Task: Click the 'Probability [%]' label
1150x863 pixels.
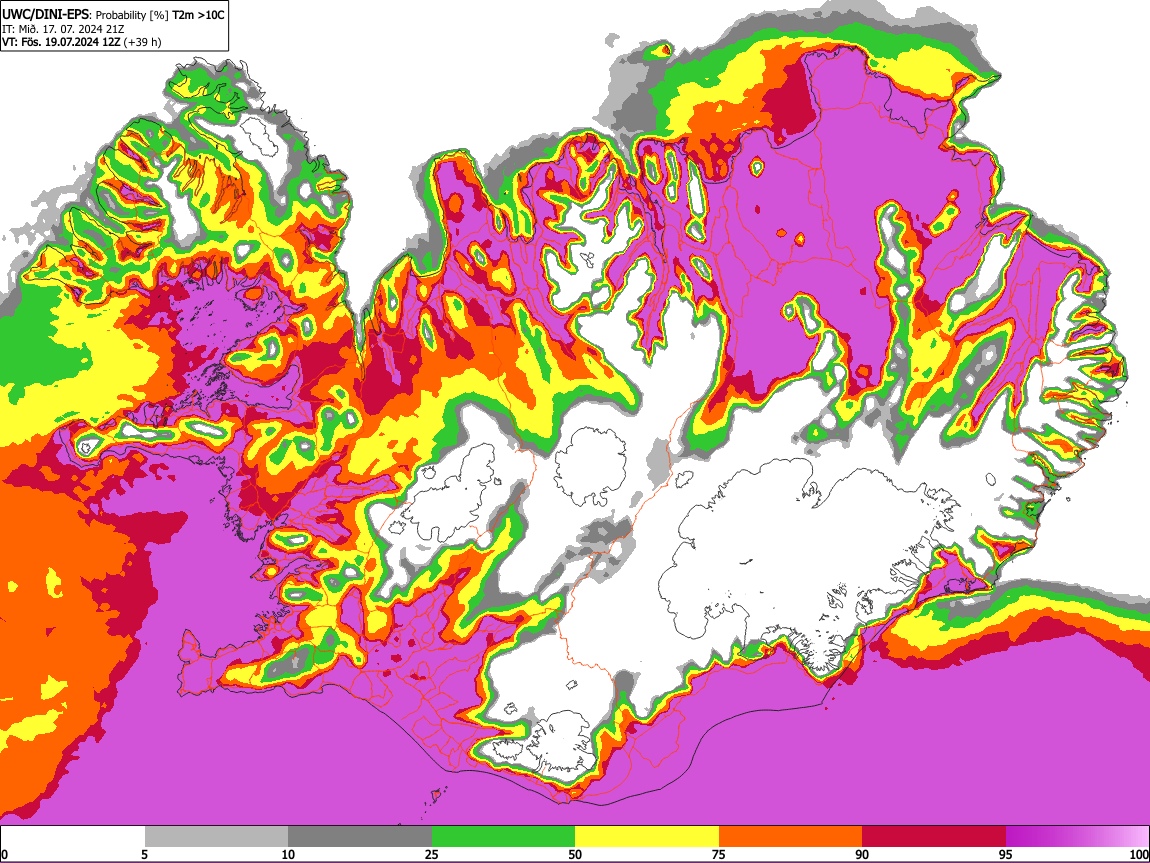Action: coord(132,15)
